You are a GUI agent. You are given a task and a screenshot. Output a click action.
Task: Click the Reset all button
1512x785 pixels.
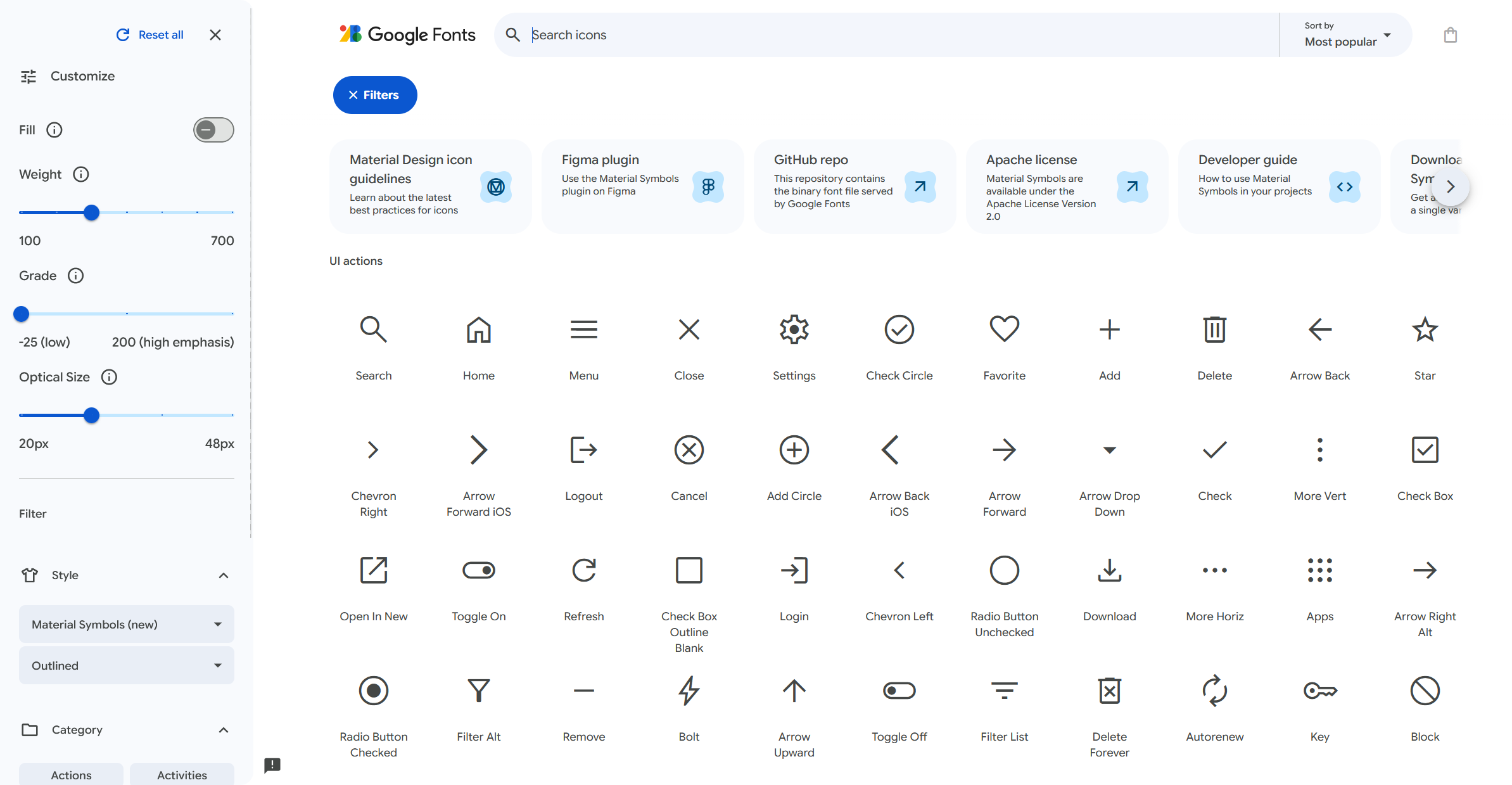pyautogui.click(x=150, y=35)
